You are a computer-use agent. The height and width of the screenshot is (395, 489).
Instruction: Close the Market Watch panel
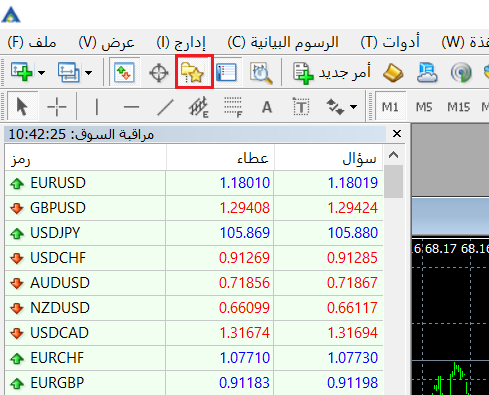tap(397, 134)
